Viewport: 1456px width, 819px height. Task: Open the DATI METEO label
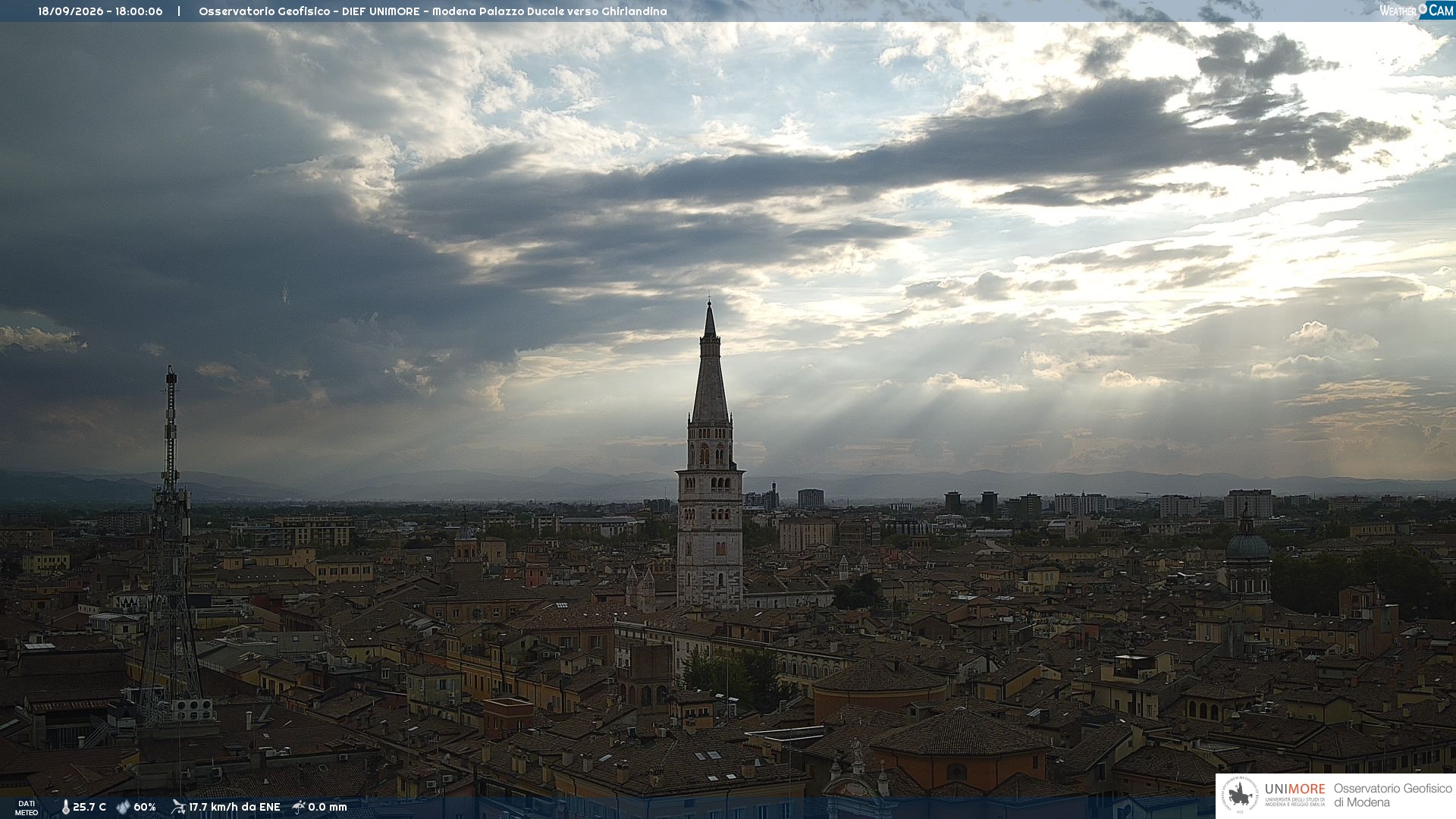27,808
